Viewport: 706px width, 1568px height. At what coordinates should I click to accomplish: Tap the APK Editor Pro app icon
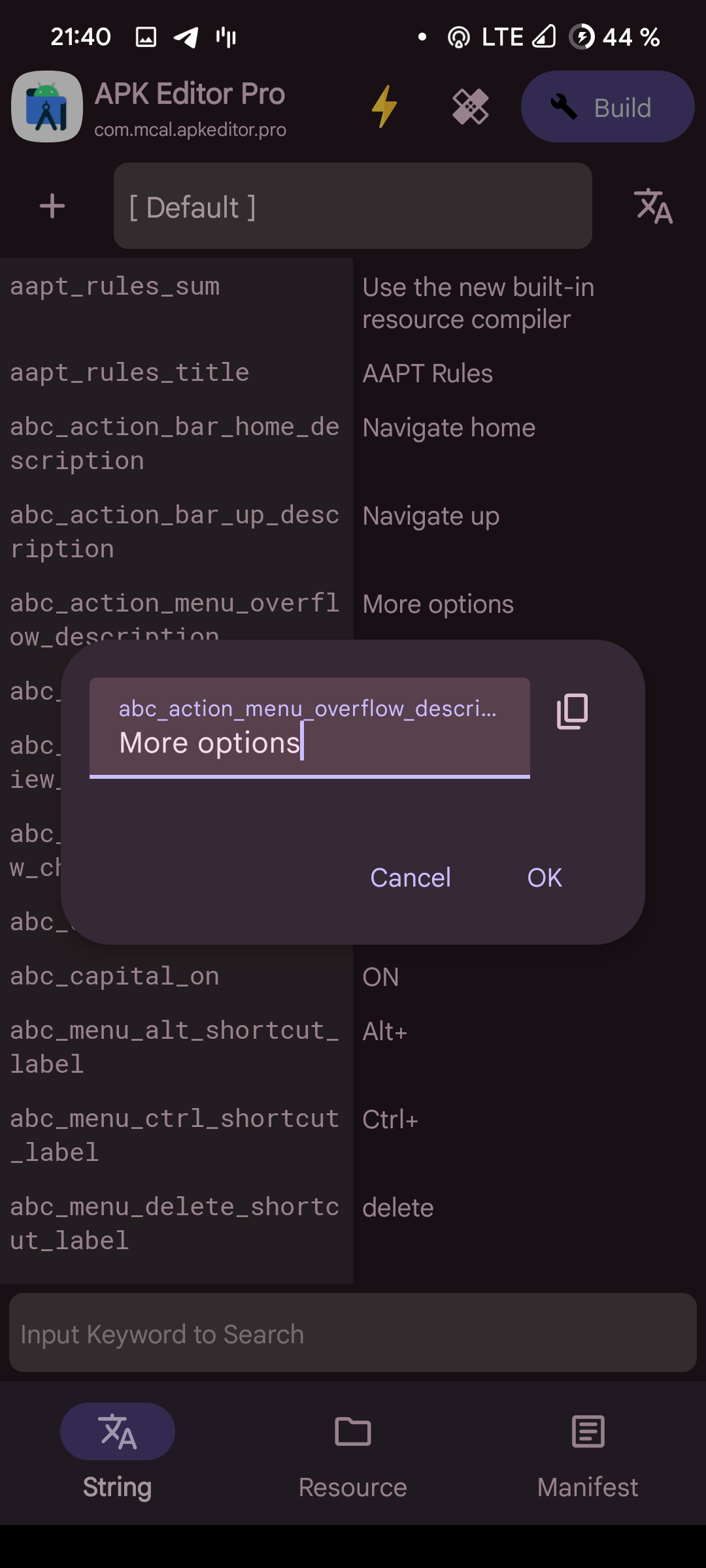coord(47,106)
